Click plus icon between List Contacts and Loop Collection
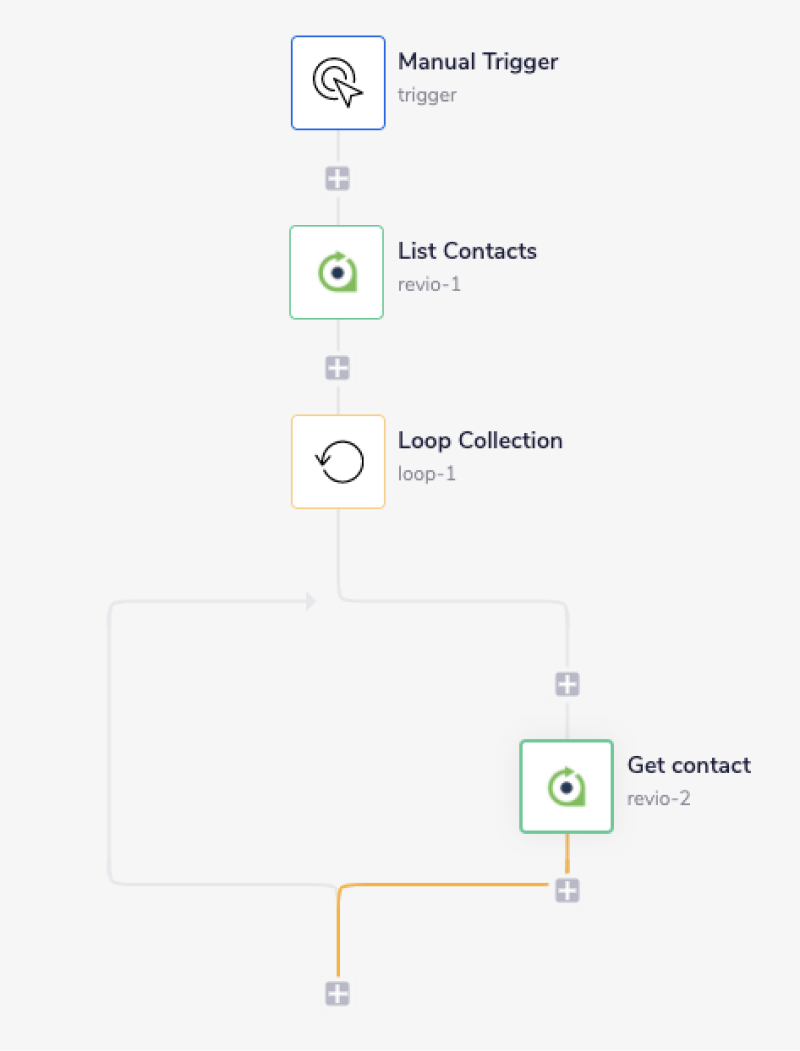 tap(337, 367)
